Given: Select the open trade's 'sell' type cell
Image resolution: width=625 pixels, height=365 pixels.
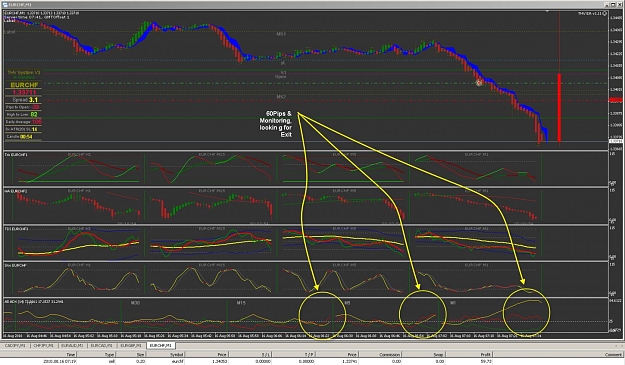Looking at the screenshot, I should click(111, 361).
